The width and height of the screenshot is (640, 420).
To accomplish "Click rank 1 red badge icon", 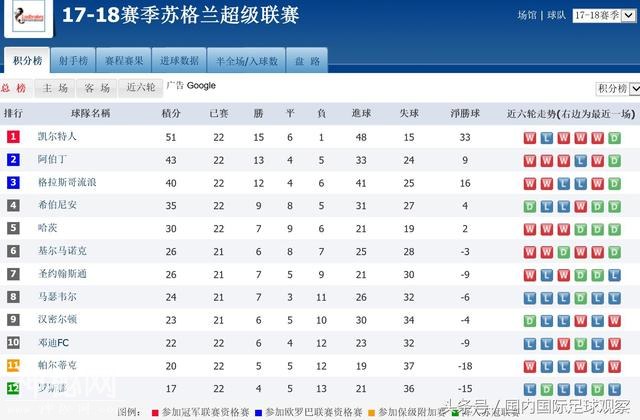I will (x=13, y=137).
